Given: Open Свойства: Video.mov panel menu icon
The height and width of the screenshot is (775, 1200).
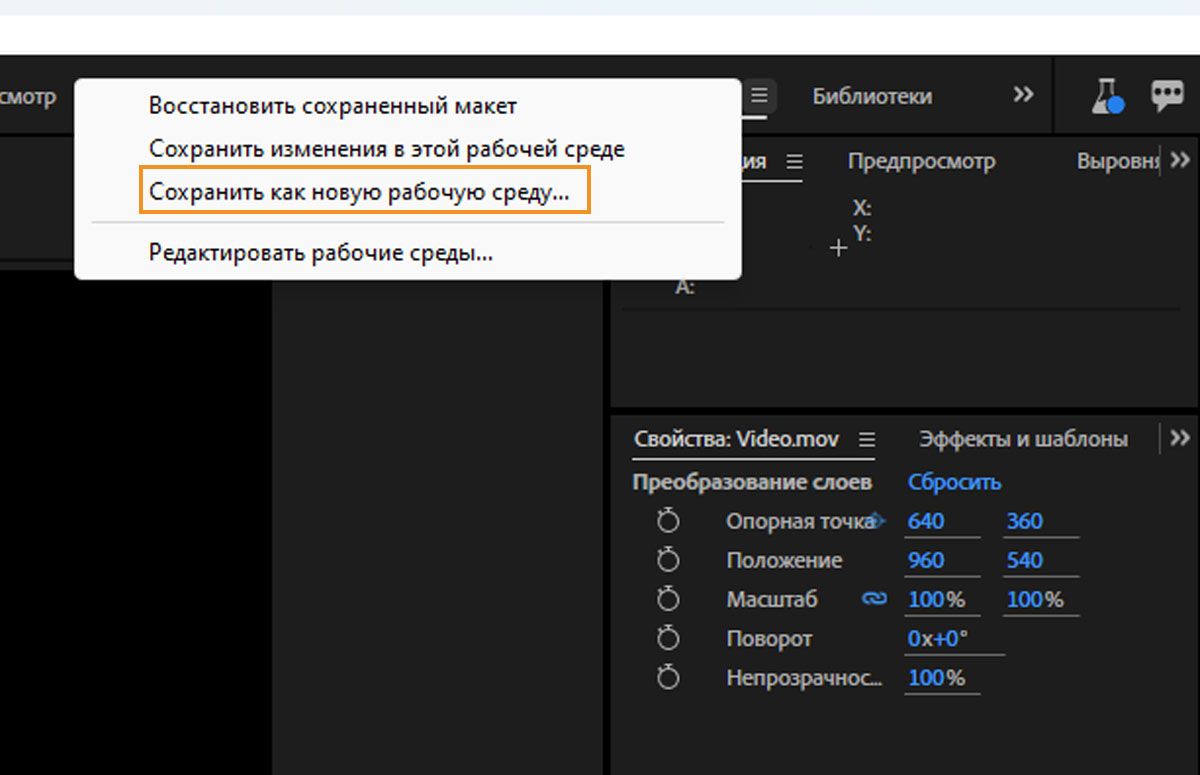Looking at the screenshot, I should (x=867, y=439).
